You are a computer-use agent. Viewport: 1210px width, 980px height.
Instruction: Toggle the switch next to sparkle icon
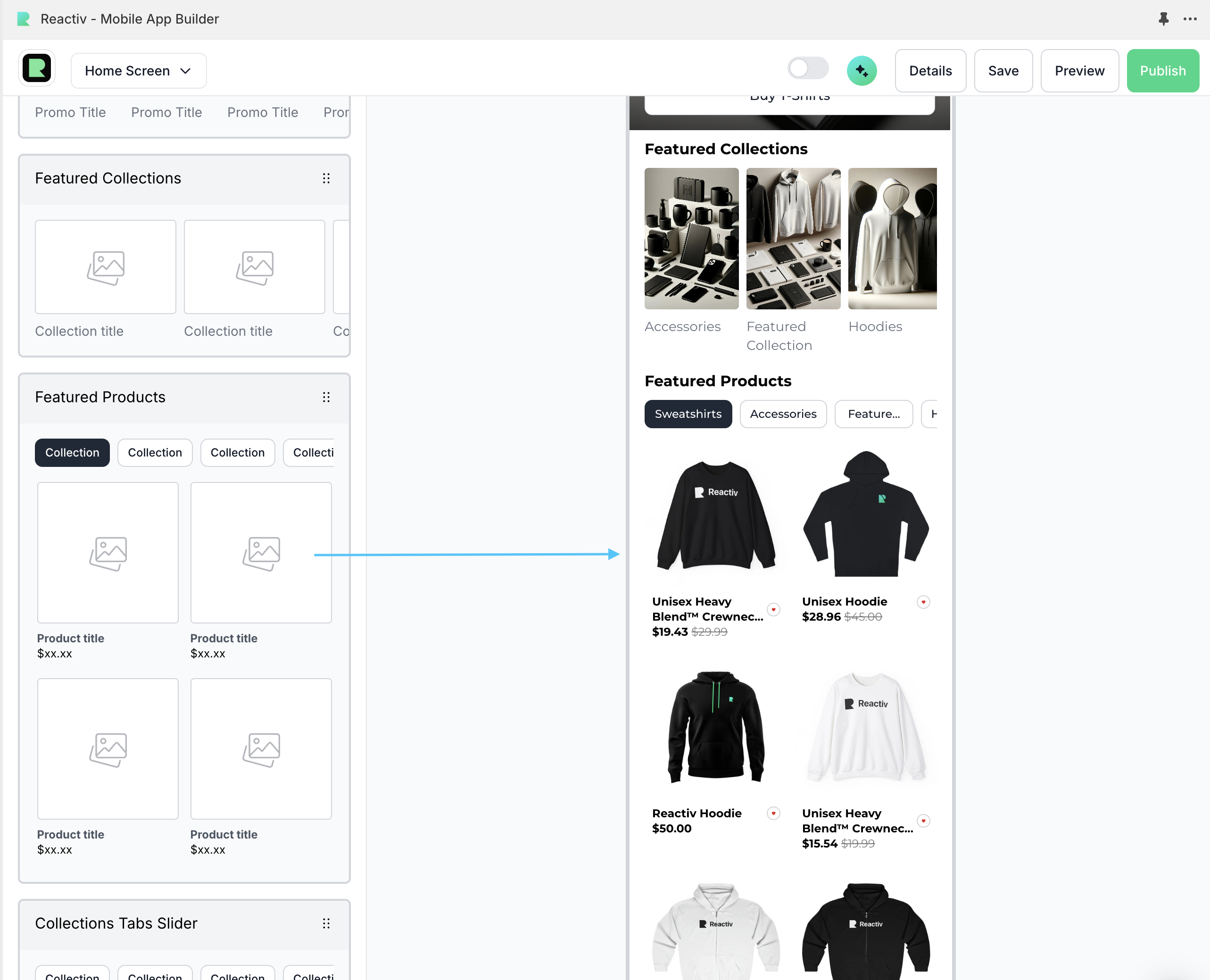(808, 69)
